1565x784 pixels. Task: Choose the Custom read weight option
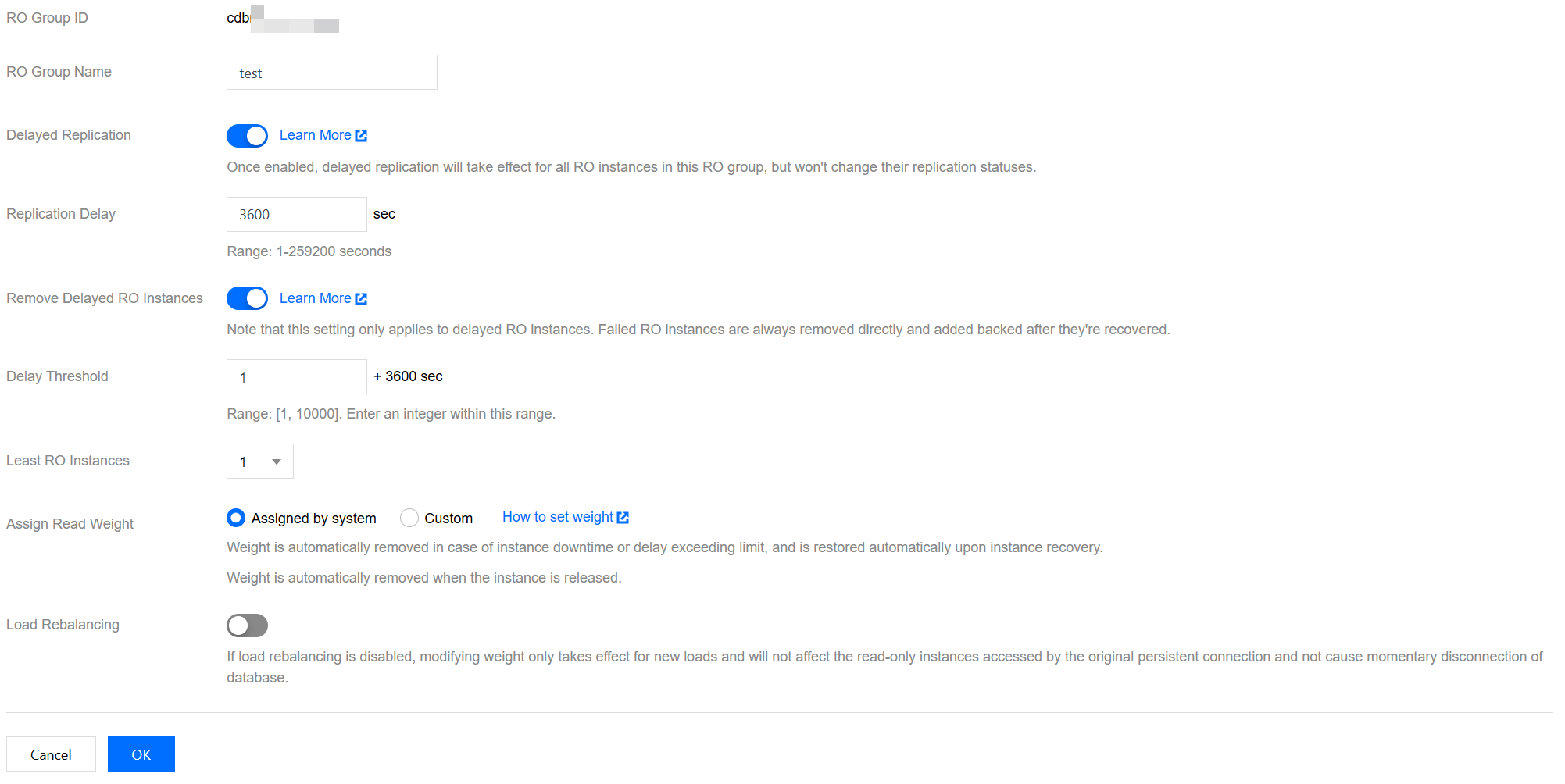pos(409,518)
